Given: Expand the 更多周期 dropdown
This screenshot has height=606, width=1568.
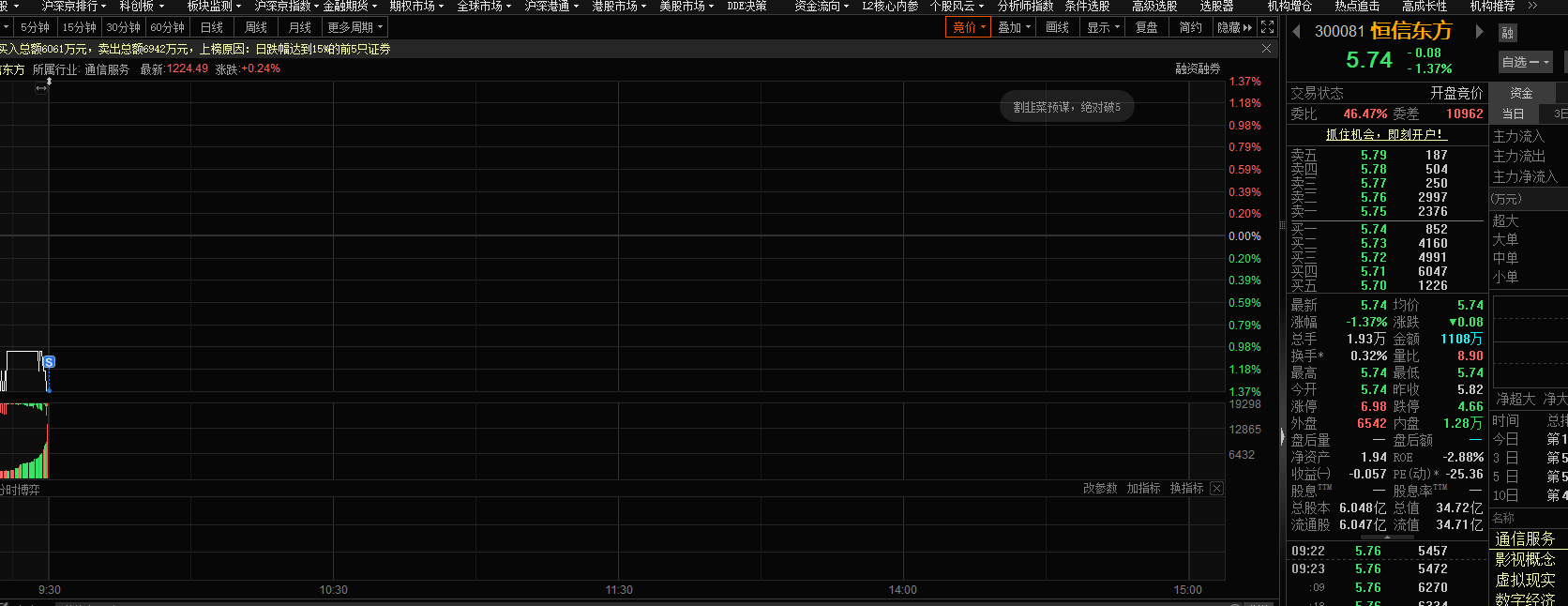Looking at the screenshot, I should click(354, 27).
